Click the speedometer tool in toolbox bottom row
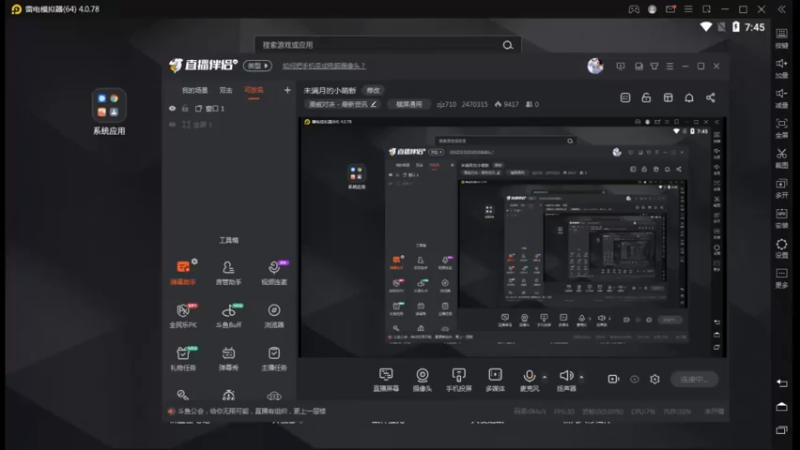Image resolution: width=800 pixels, height=450 pixels. tap(229, 395)
